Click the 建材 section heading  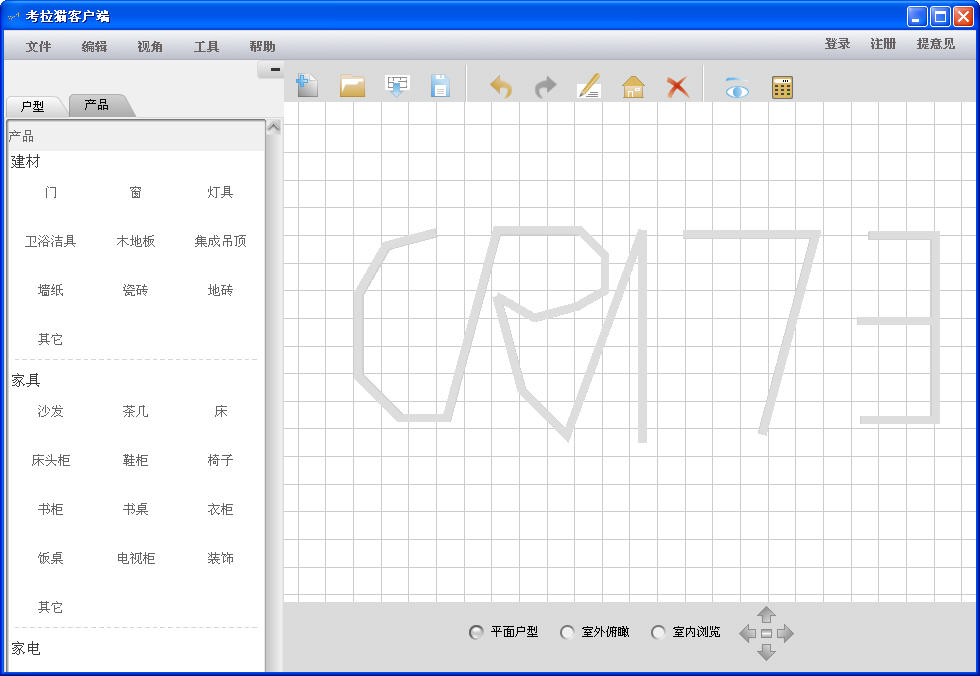pyautogui.click(x=26, y=162)
